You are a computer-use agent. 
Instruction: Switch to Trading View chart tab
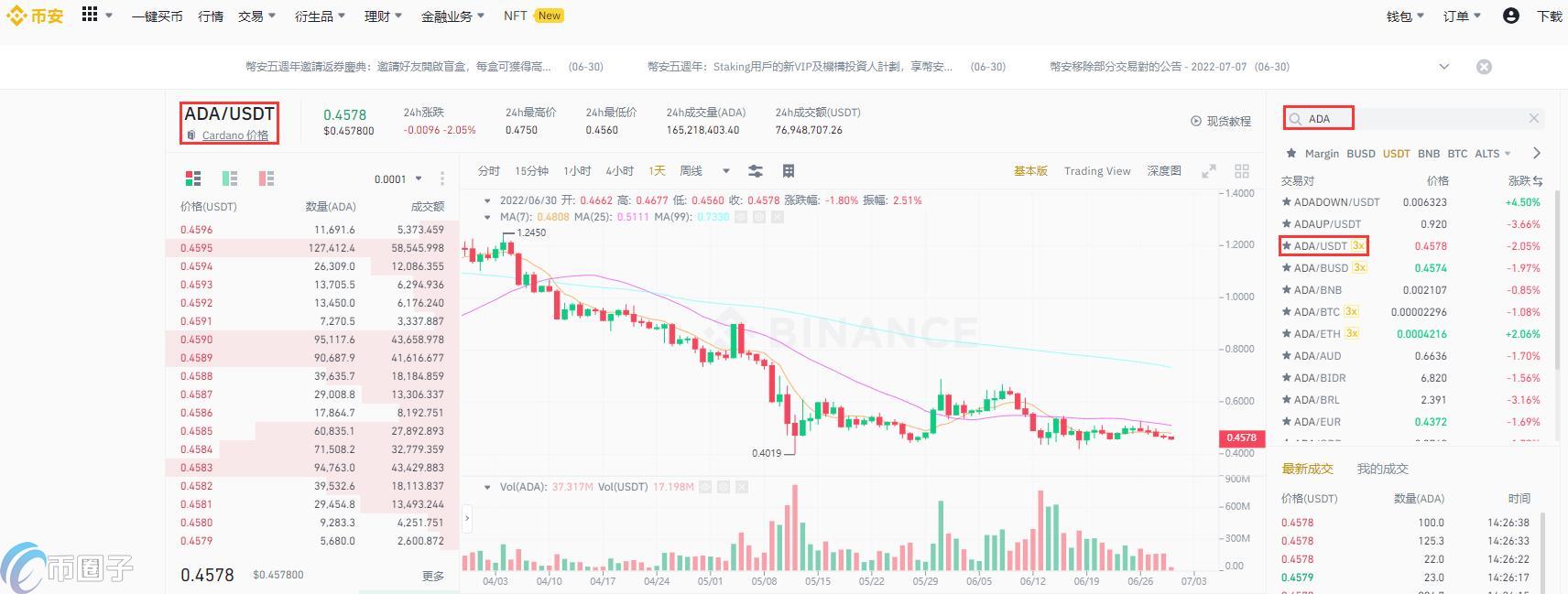[1097, 171]
